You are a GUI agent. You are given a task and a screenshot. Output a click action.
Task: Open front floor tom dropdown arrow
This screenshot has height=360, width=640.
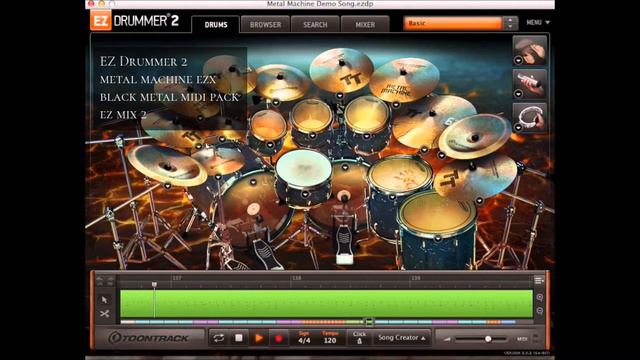(x=438, y=238)
